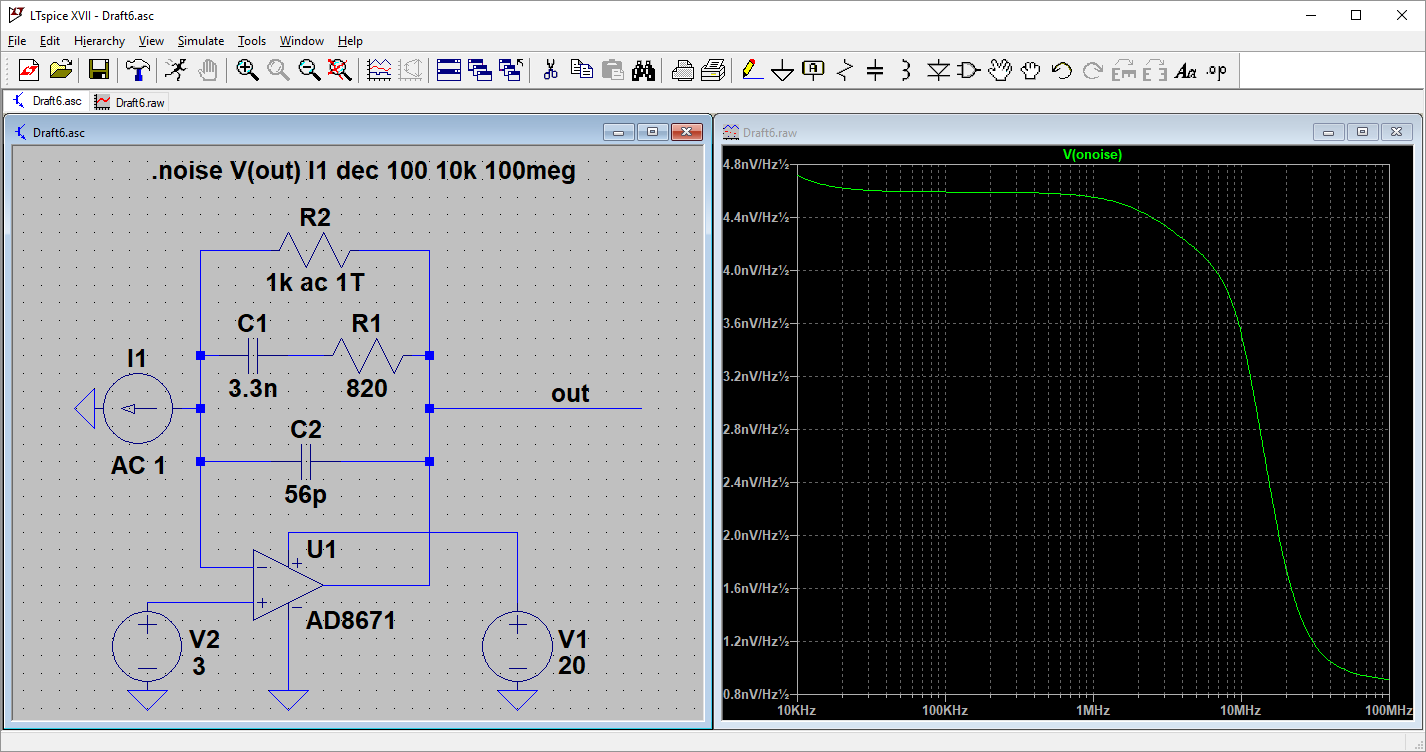1426x752 pixels.
Task: Select the C1 capacitor label
Action: [x=252, y=323]
